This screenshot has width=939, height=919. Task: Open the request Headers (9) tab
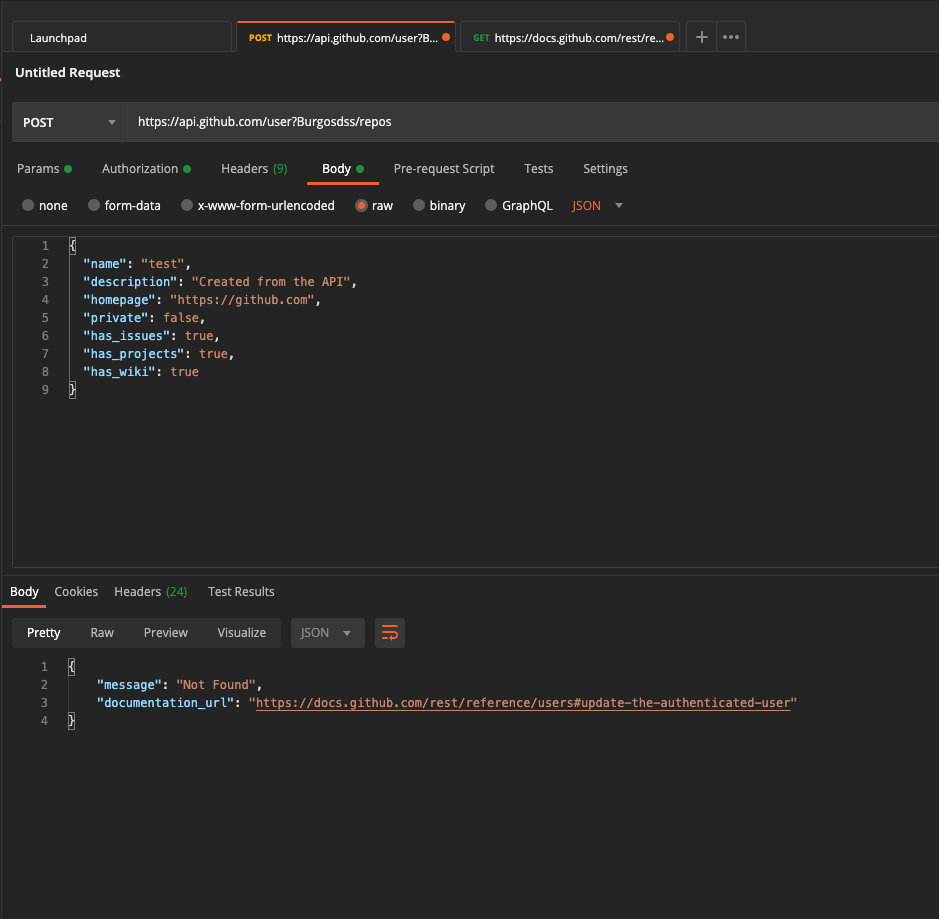pyautogui.click(x=255, y=169)
